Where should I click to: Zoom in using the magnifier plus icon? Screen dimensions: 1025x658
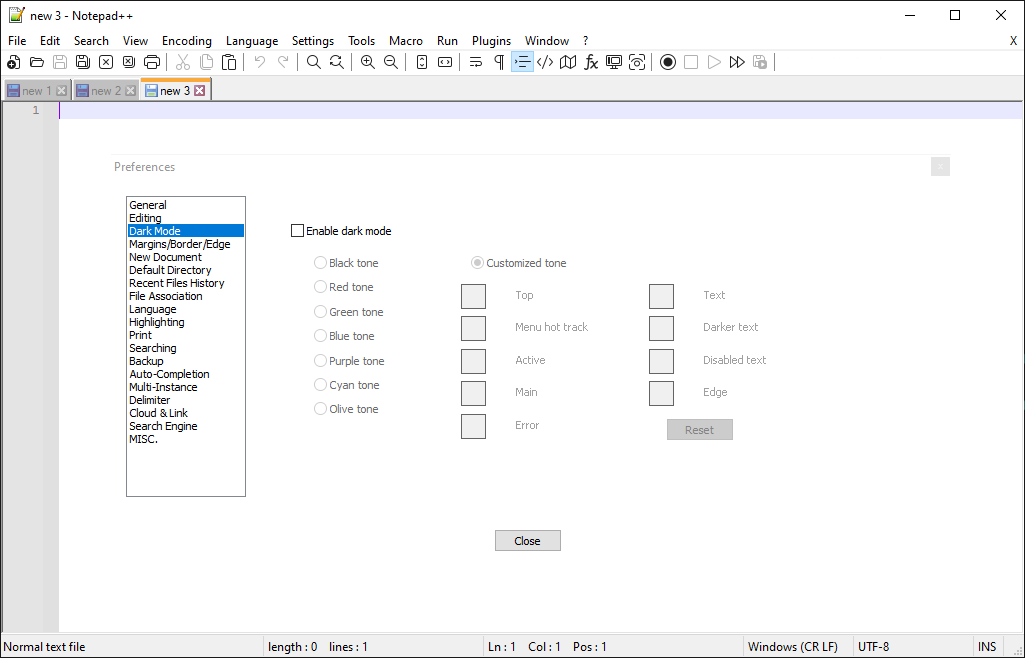367,62
